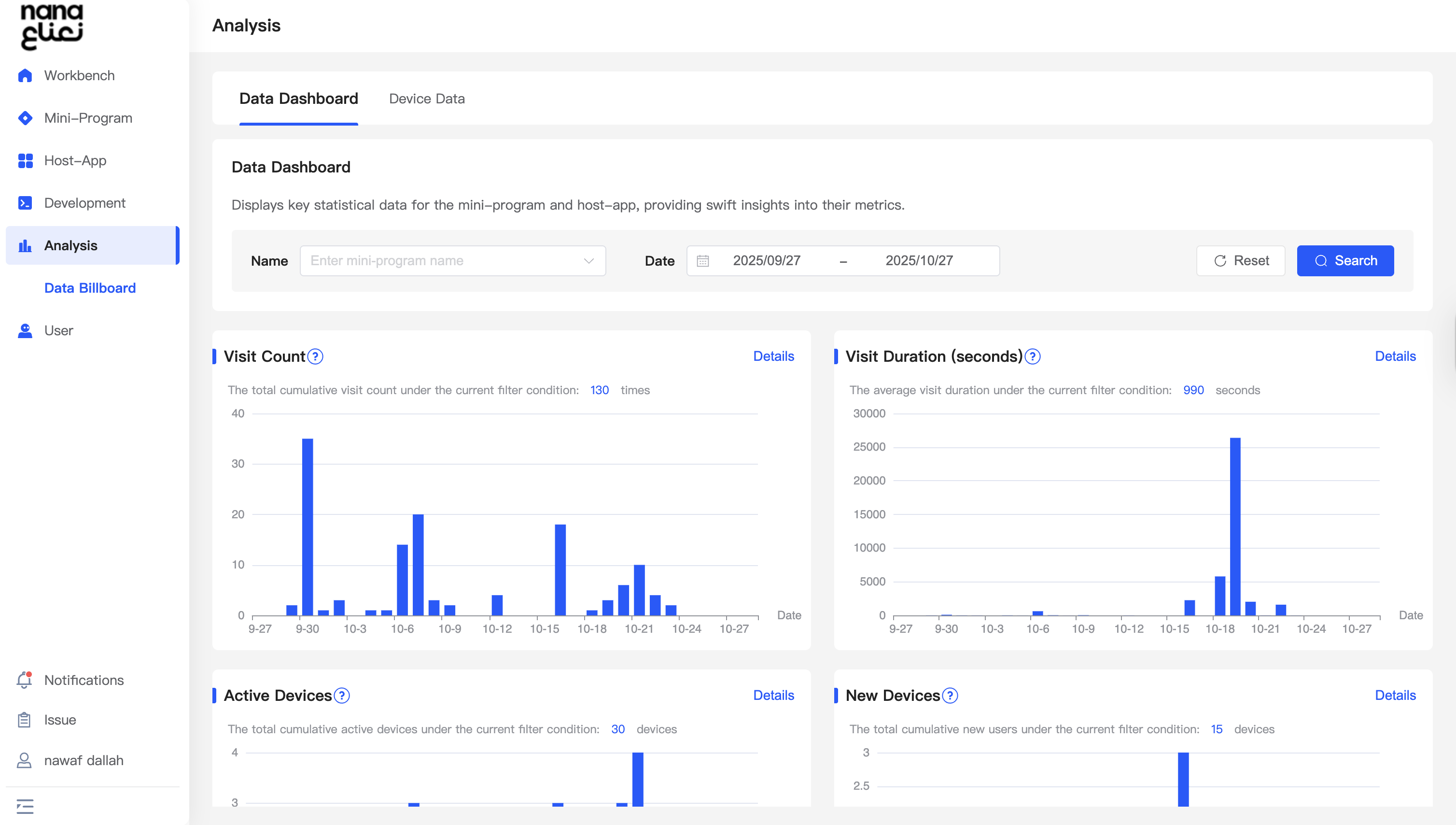This screenshot has width=1456, height=825.
Task: Click help icon next to Visit Count
Action: (x=315, y=356)
